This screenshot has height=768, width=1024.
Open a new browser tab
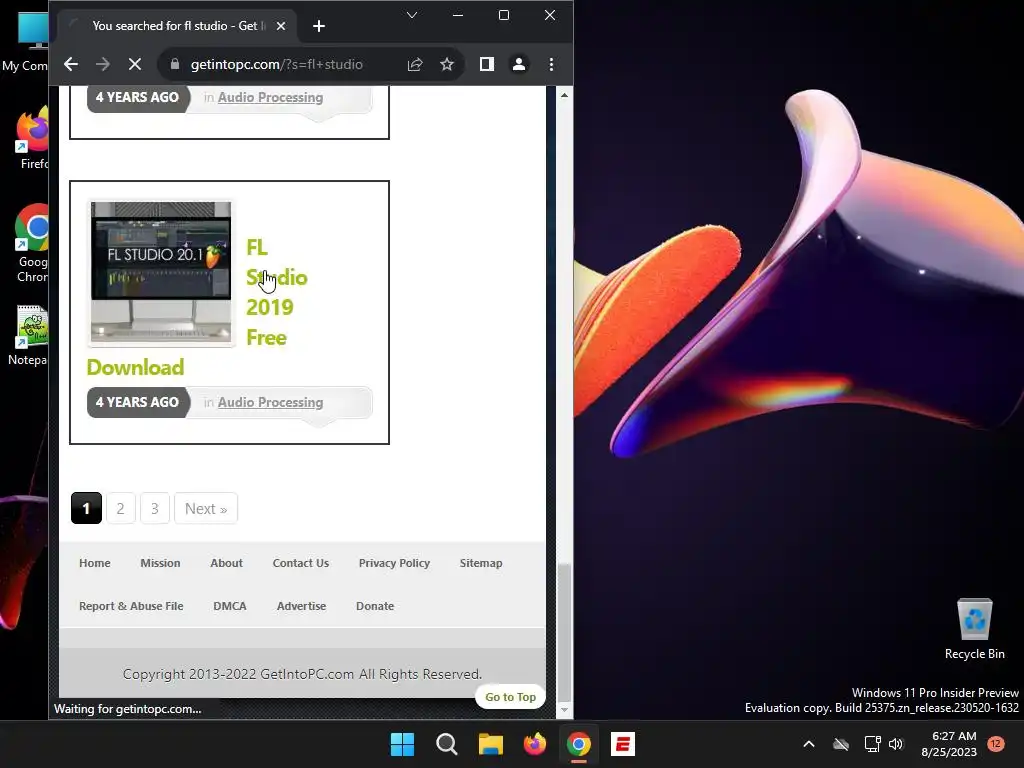[x=319, y=26]
